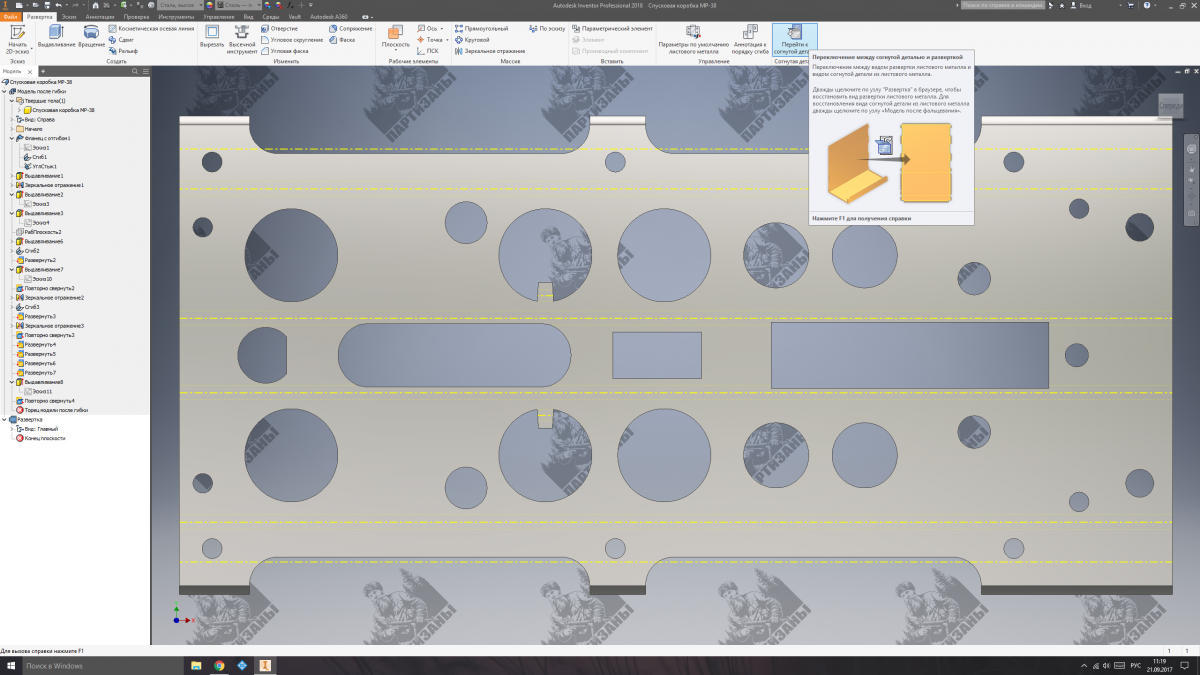Open Аннотация к порядку сгиба

[x=750, y=38]
